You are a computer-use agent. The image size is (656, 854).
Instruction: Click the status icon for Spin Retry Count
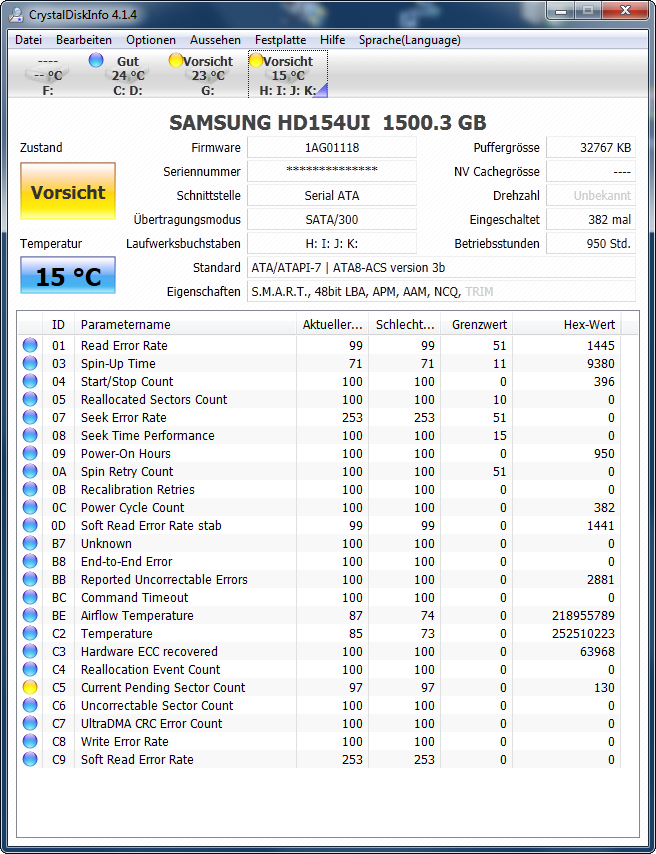[30, 471]
